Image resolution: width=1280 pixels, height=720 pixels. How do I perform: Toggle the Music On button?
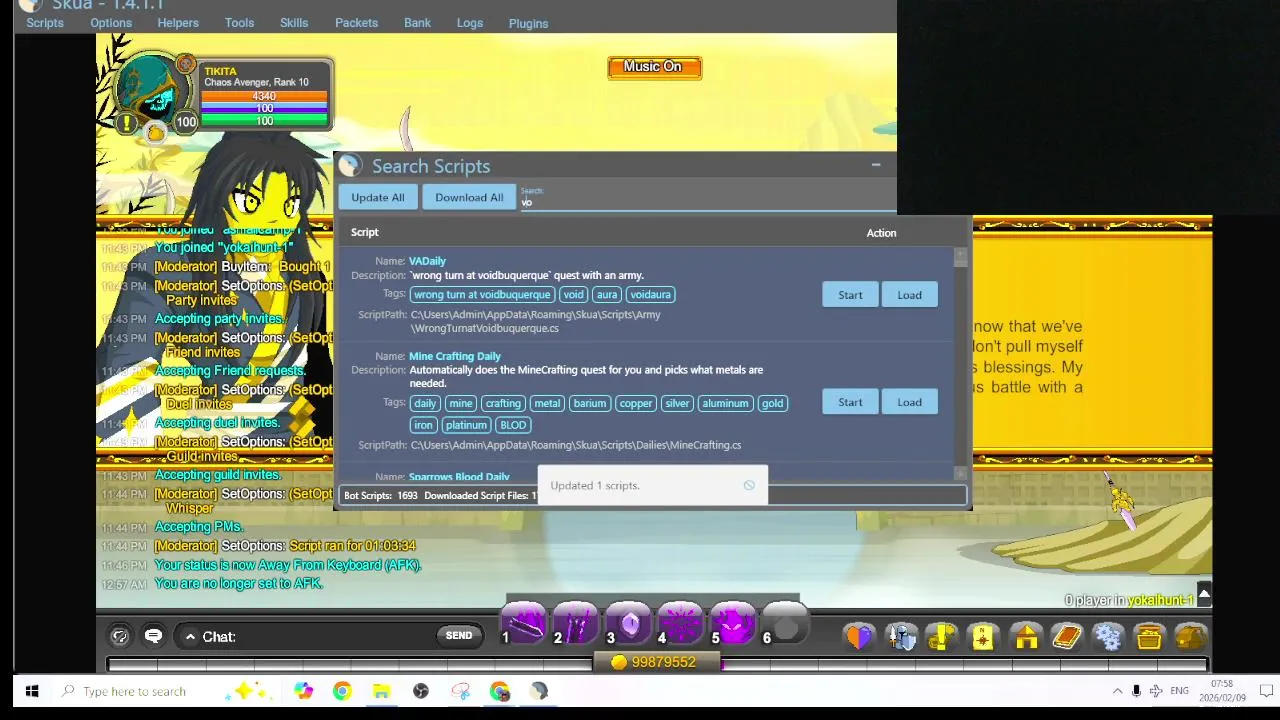pyautogui.click(x=654, y=67)
